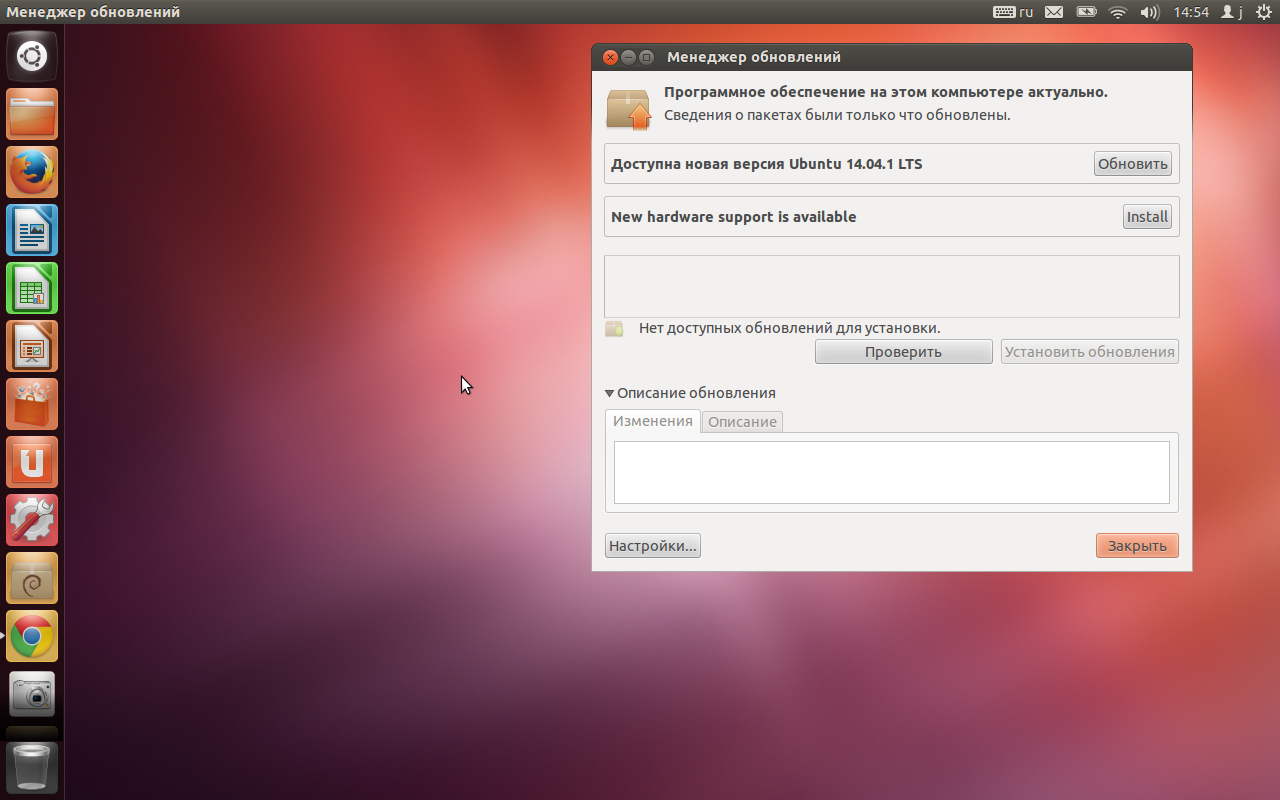Launch Google Chrome from the launcher
1280x800 pixels.
[x=32, y=636]
